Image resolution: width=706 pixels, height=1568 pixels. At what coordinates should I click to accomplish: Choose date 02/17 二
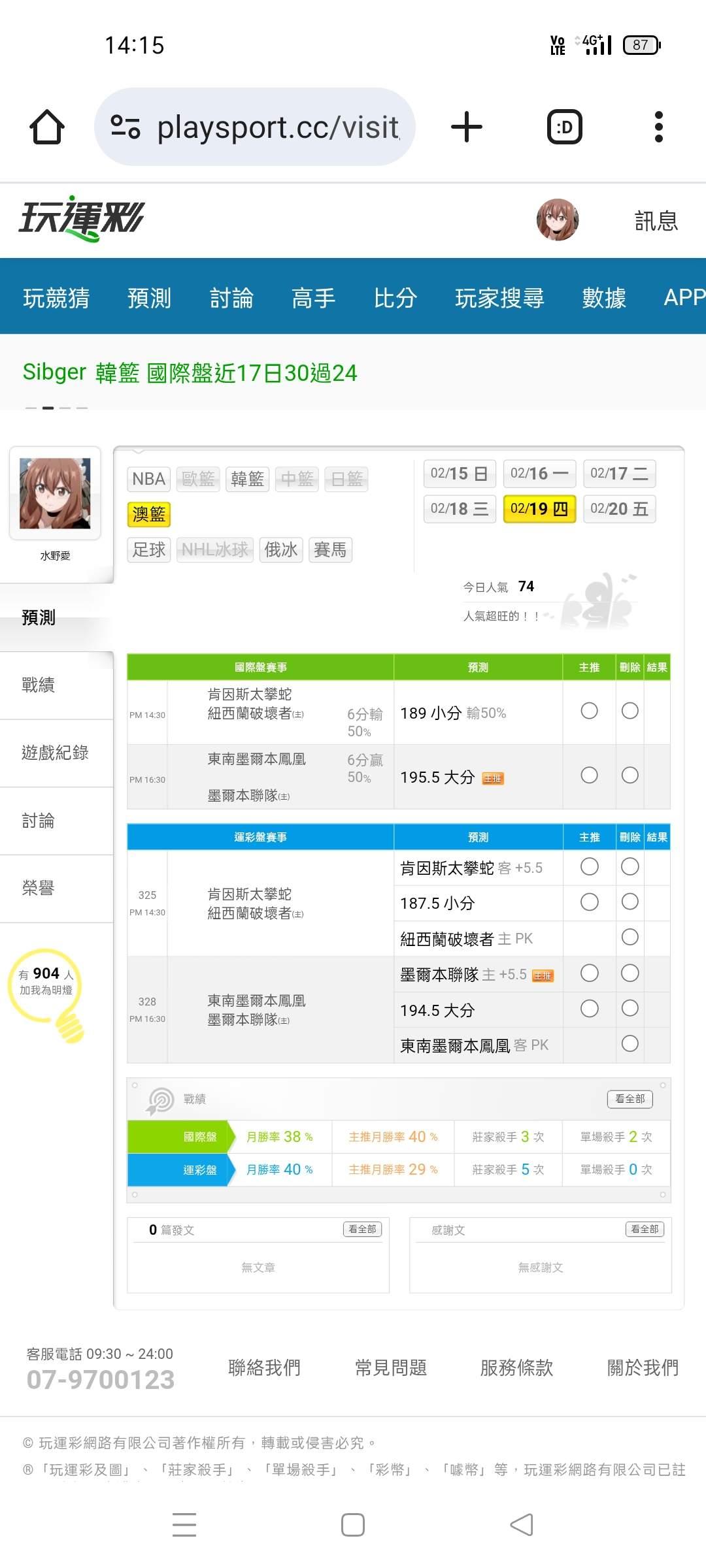tap(619, 474)
